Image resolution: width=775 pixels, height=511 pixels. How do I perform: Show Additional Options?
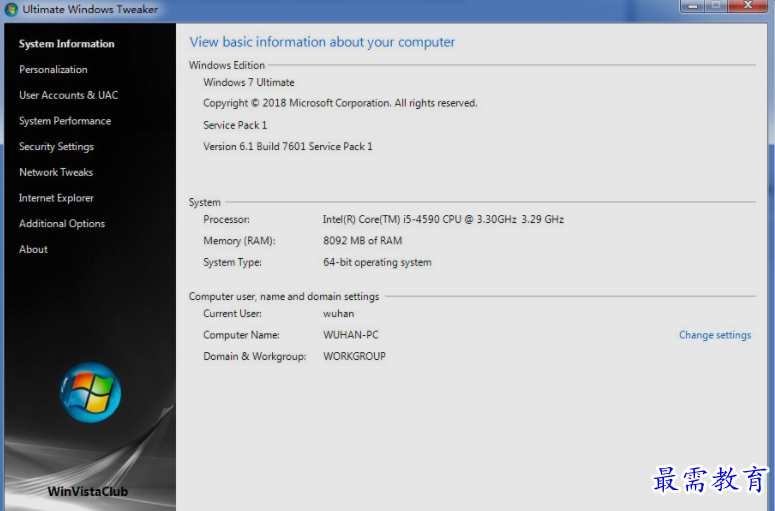click(62, 224)
